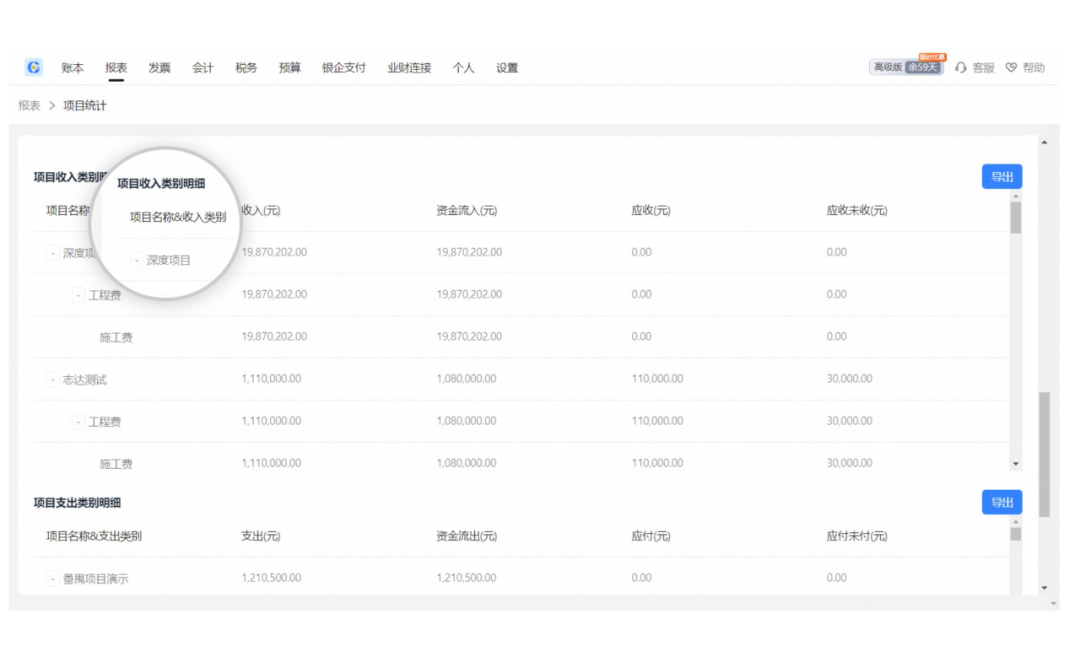Collapse 工程费 under 志达测试

pos(78,422)
